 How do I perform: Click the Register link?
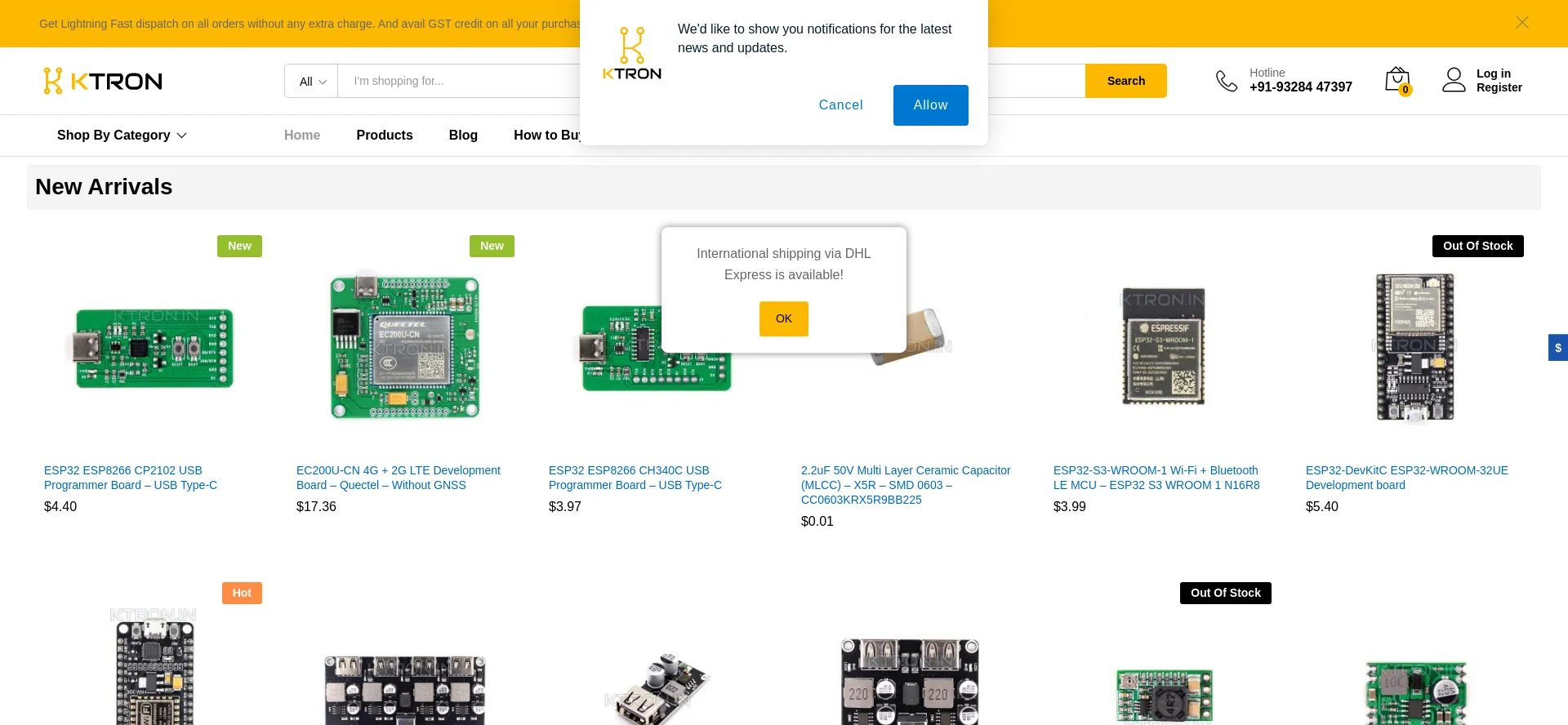click(x=1499, y=88)
